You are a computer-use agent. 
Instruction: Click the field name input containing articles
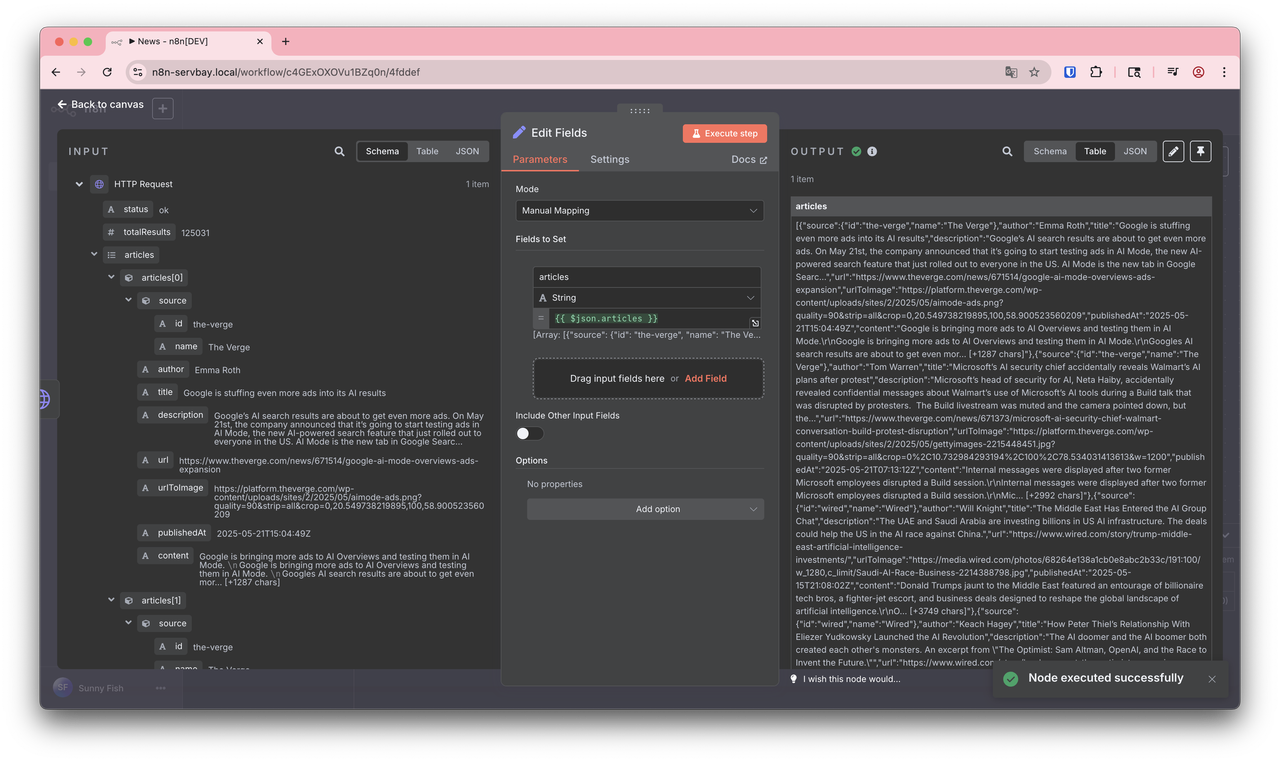(x=647, y=277)
